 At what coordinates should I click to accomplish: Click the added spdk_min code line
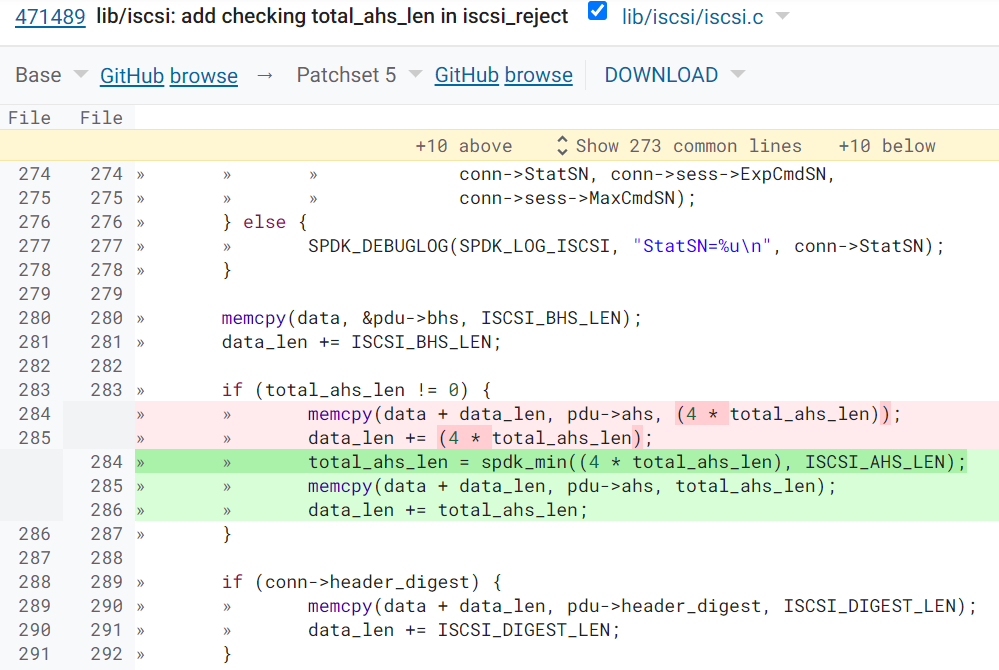coord(637,462)
